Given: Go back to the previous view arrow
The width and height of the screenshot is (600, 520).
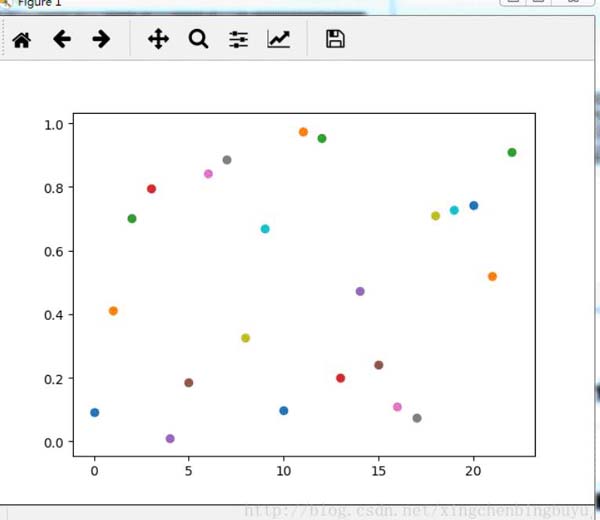Looking at the screenshot, I should 62,39.
